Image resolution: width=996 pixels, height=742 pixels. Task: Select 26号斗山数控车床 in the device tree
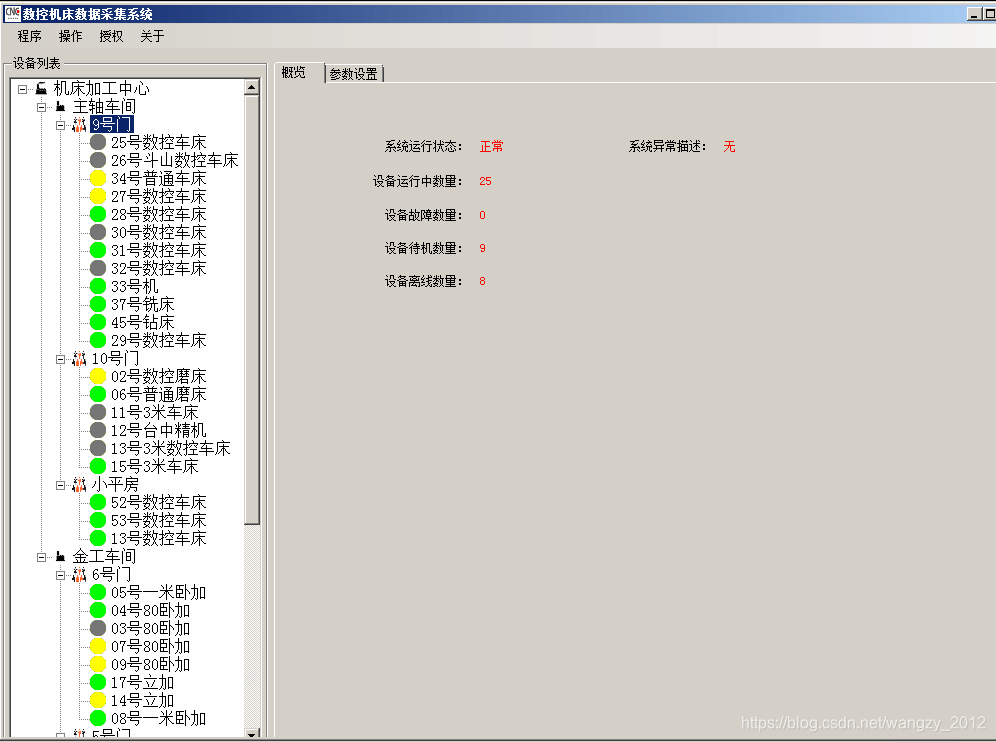tap(175, 160)
